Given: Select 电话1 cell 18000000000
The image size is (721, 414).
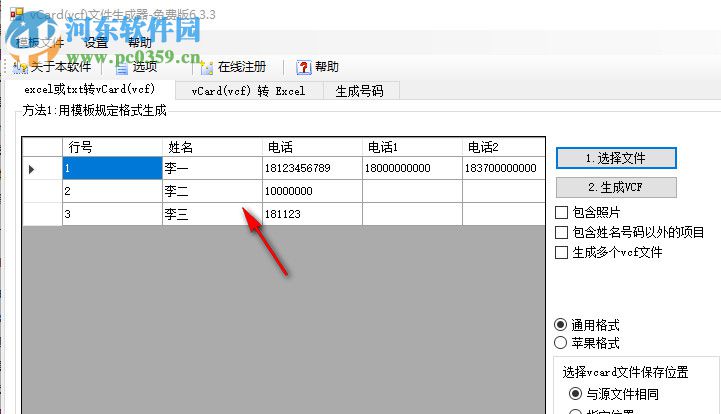Looking at the screenshot, I should (412, 168).
